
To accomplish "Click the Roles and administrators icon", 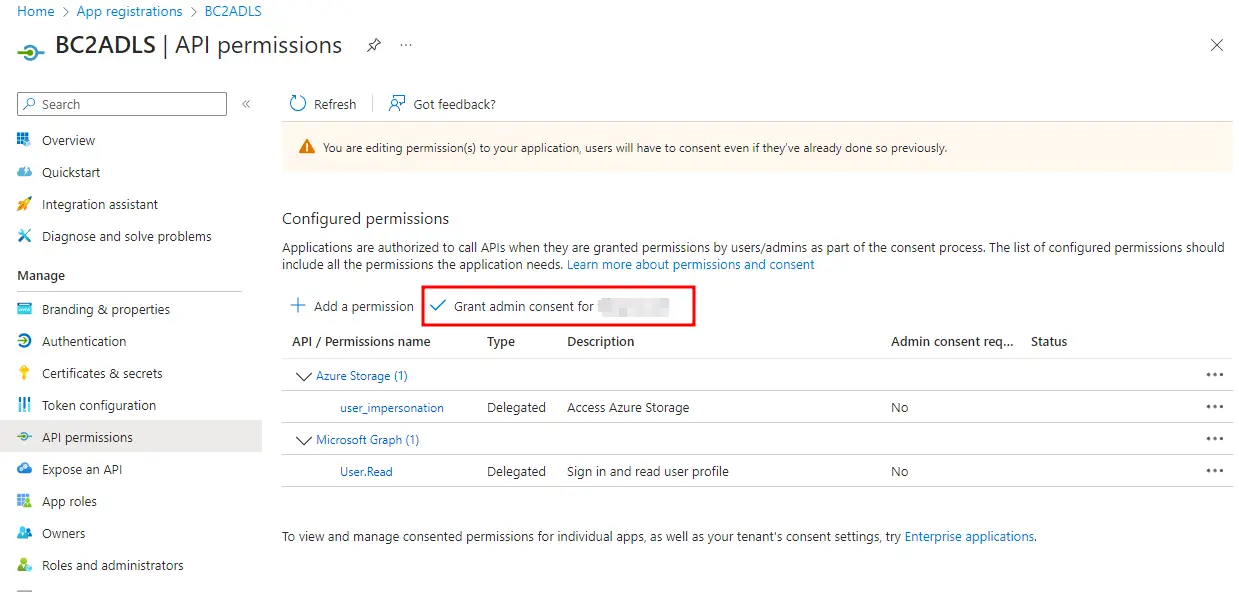I will pos(24,565).
